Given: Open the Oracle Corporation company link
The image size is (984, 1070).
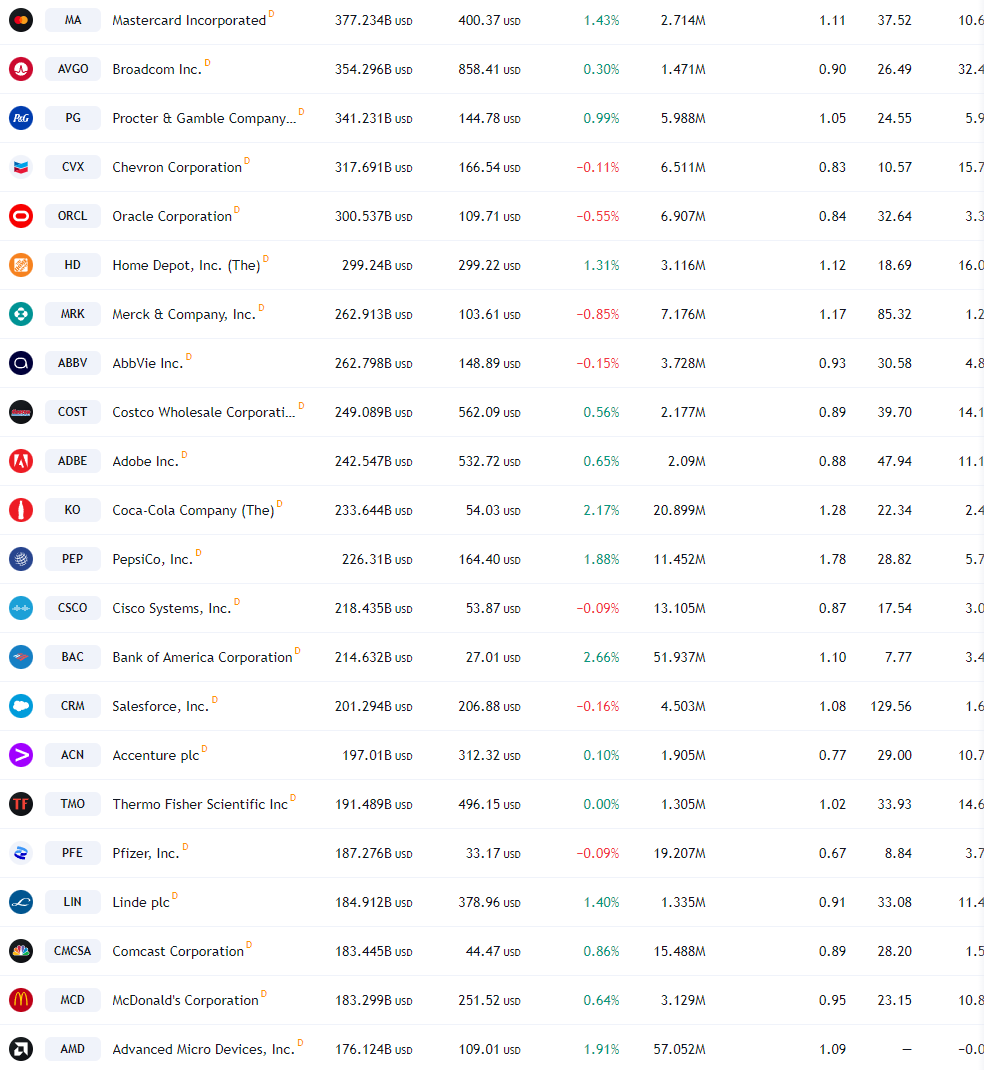Looking at the screenshot, I should tap(172, 216).
